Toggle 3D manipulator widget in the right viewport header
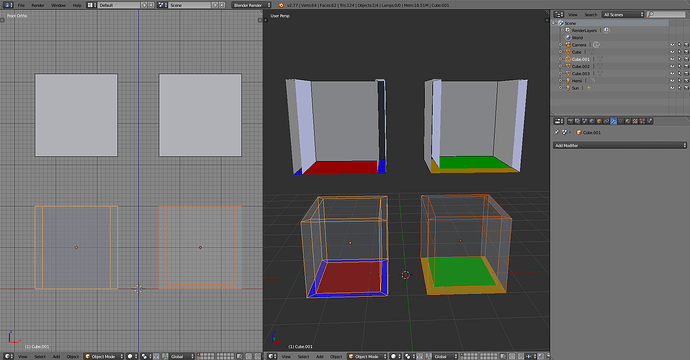Viewport: 690px width, 360px height. coord(429,356)
